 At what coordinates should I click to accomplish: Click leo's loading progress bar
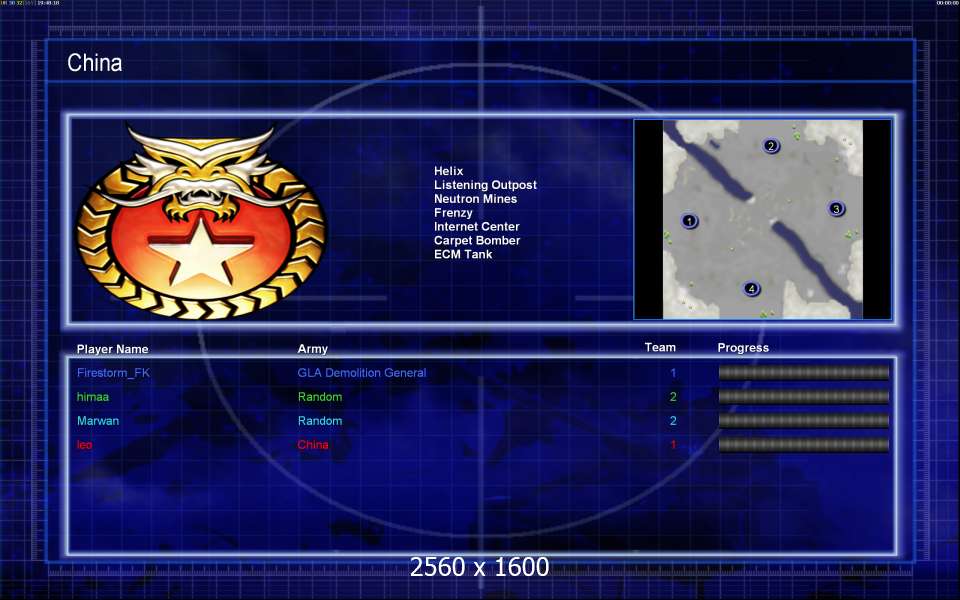tap(803, 444)
